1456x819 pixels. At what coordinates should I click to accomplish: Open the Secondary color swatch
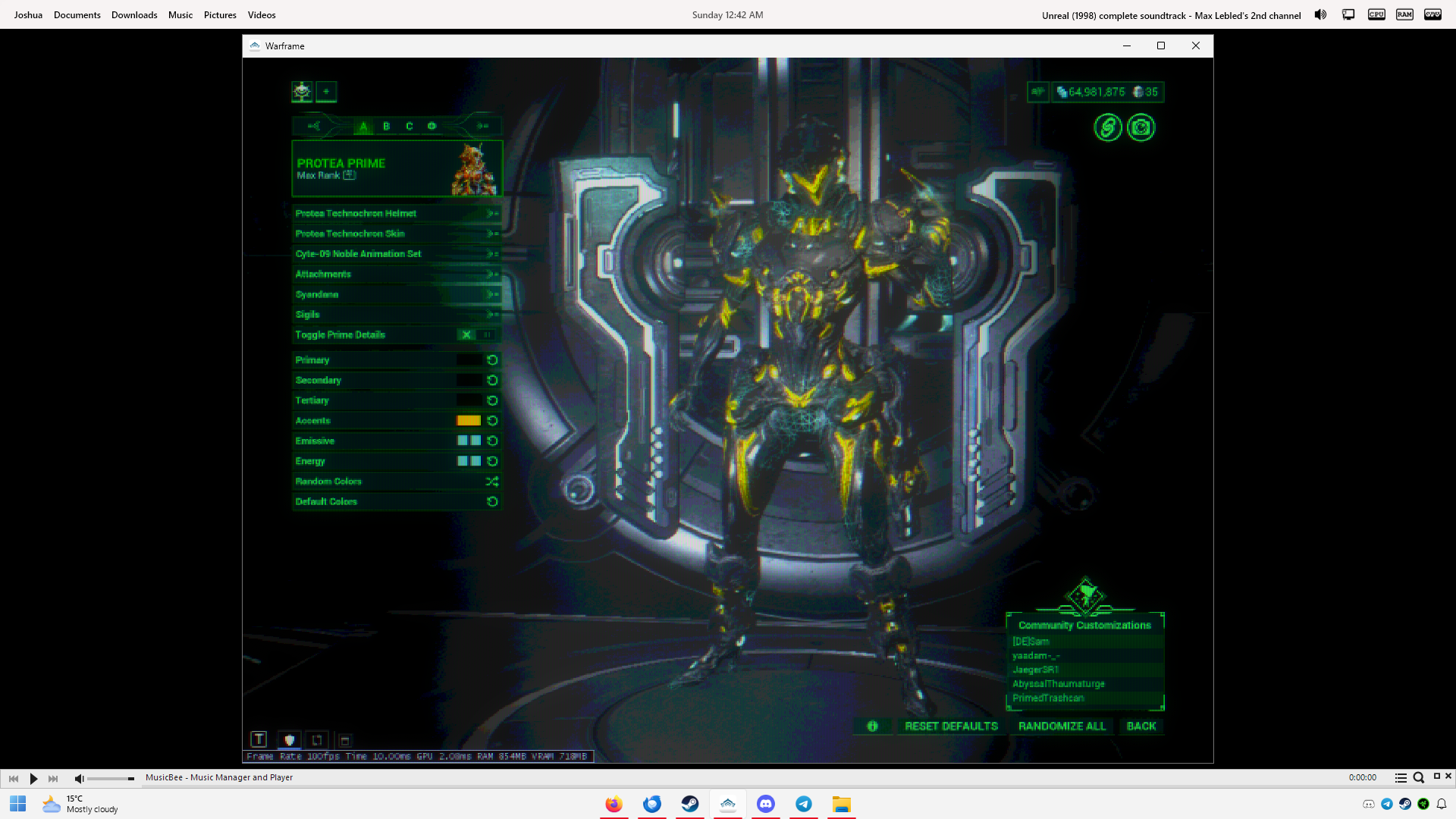pos(469,380)
